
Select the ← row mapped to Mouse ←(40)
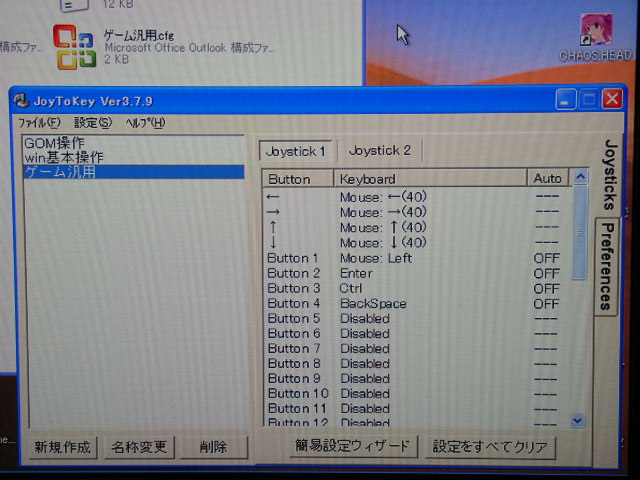coord(416,197)
